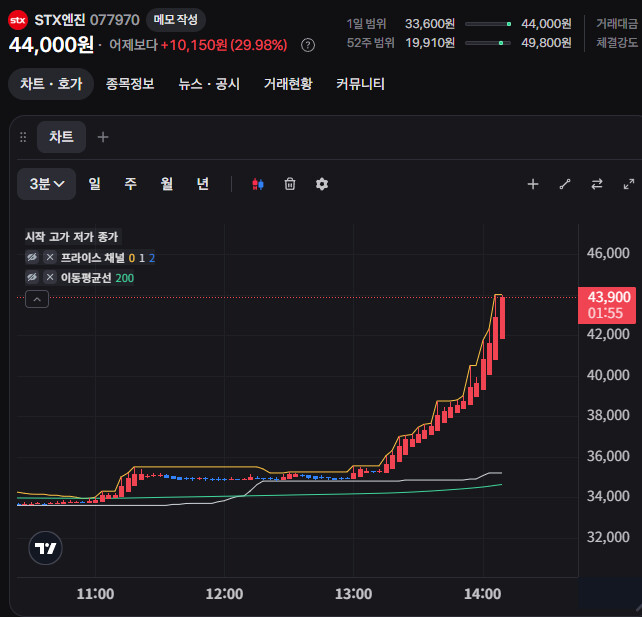
Task: Click the 44,000원 current price text
Action: (51, 45)
